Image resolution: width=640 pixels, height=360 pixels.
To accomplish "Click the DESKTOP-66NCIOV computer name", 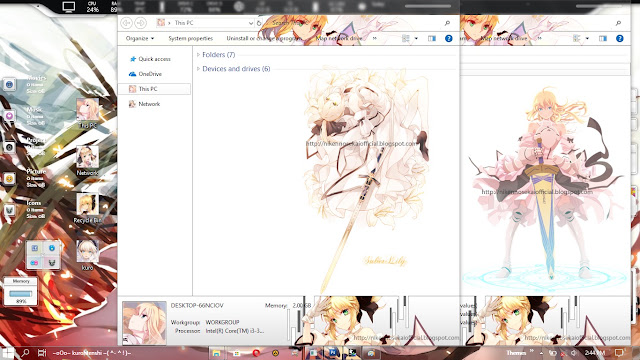I will tap(197, 305).
